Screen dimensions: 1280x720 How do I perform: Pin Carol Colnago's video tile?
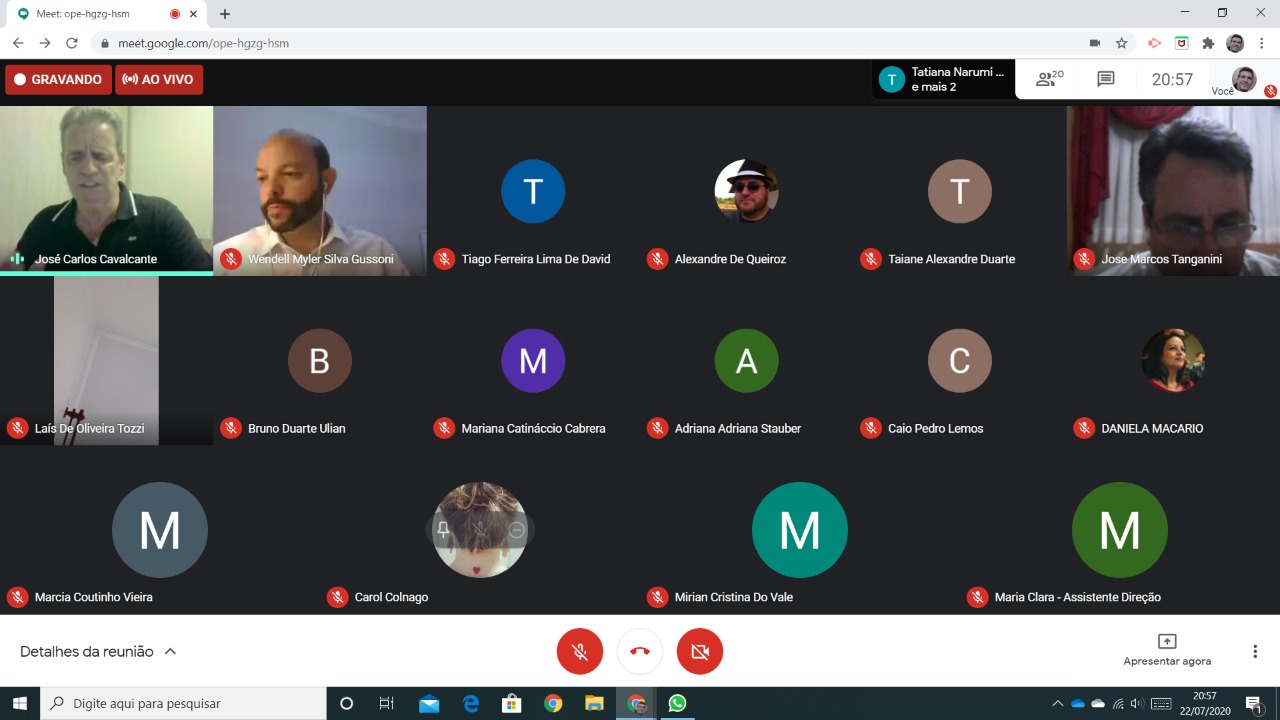coord(443,531)
